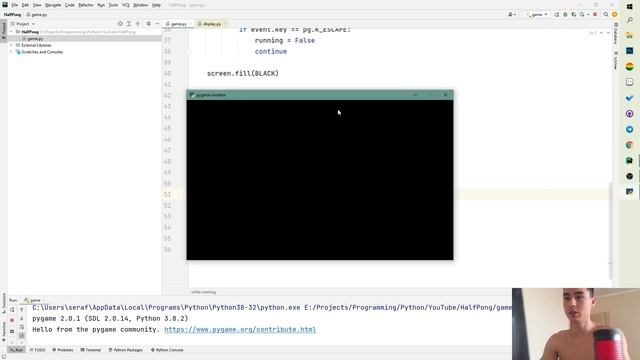Open the pygame.org contribute link

(240, 329)
